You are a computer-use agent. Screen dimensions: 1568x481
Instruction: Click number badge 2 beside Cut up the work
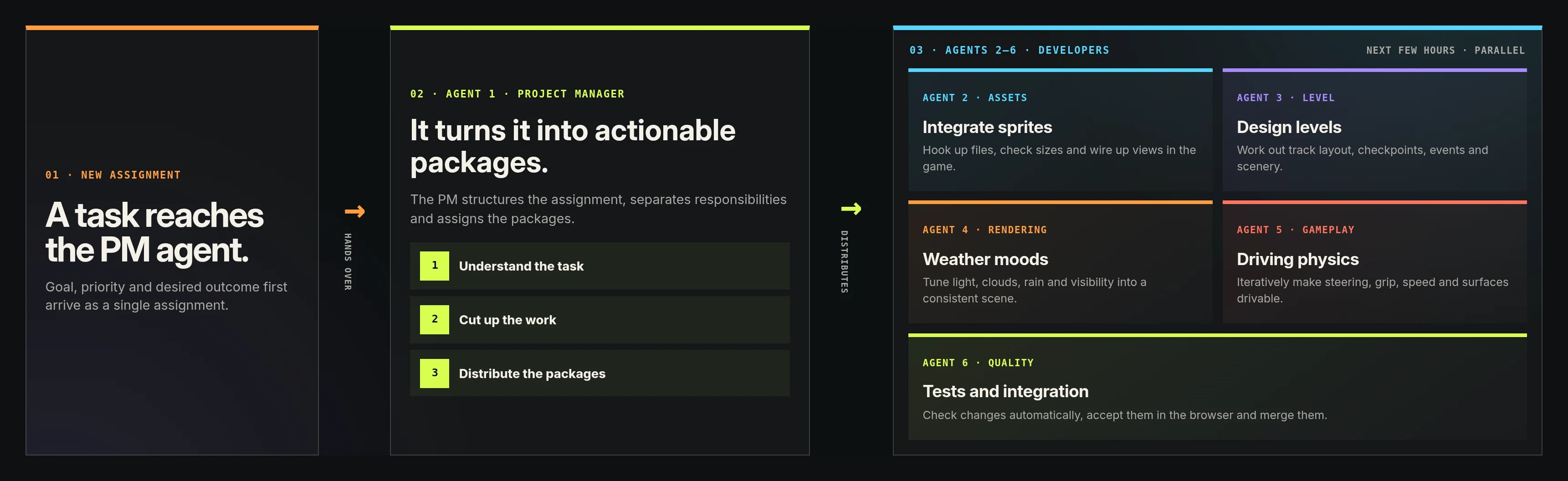pos(435,319)
